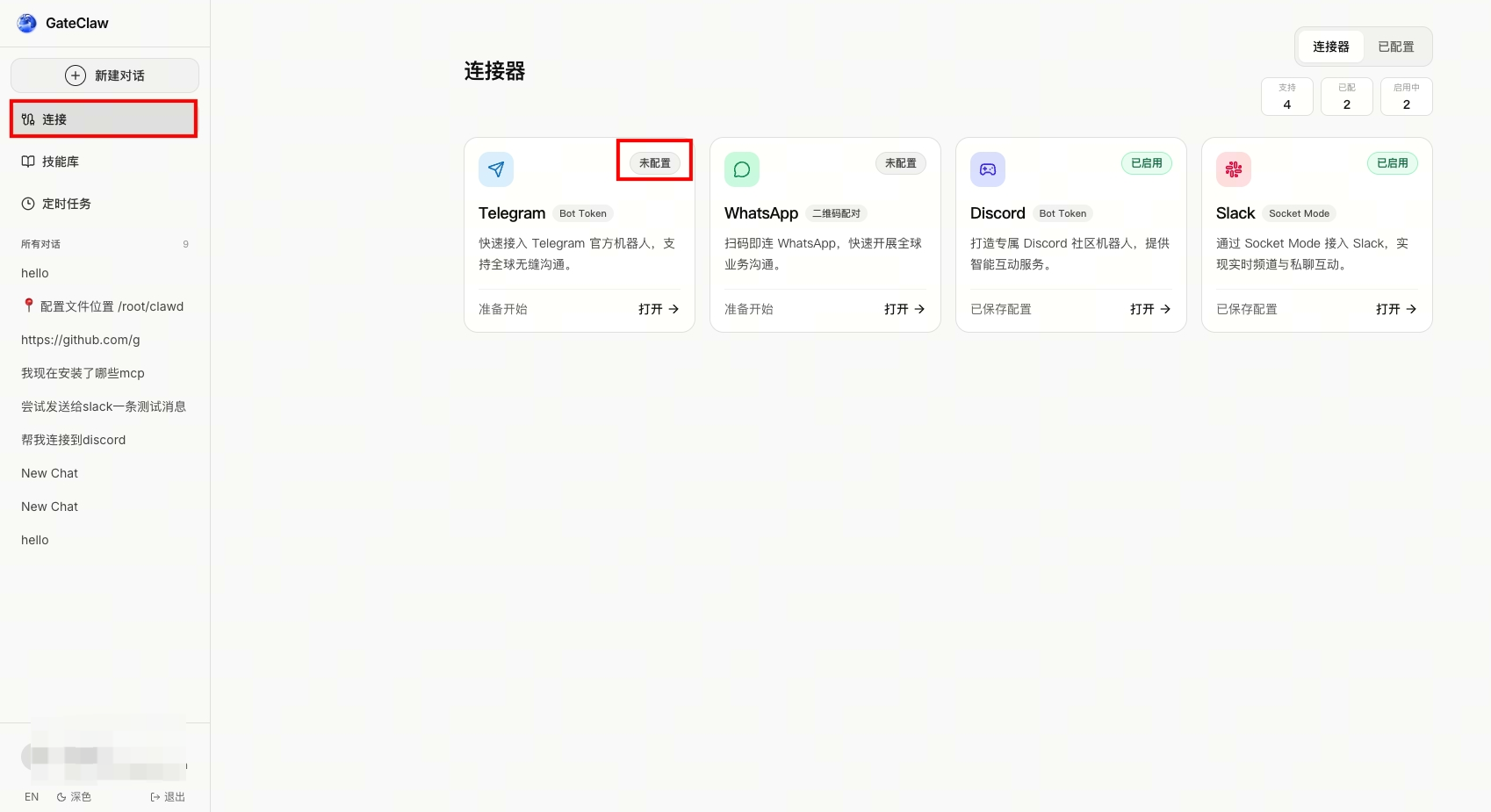Click the Discord game controller icon
The image size is (1491, 812).
pos(988,169)
